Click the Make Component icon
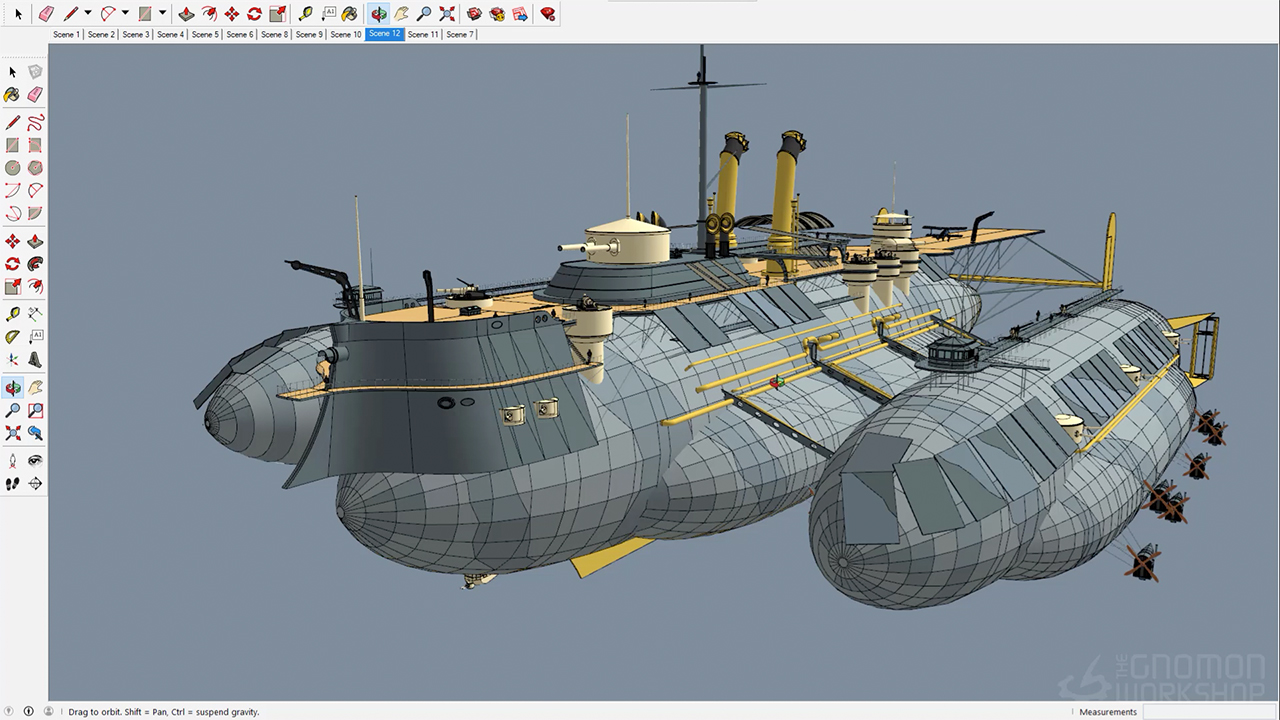1280x720 pixels. pos(35,72)
